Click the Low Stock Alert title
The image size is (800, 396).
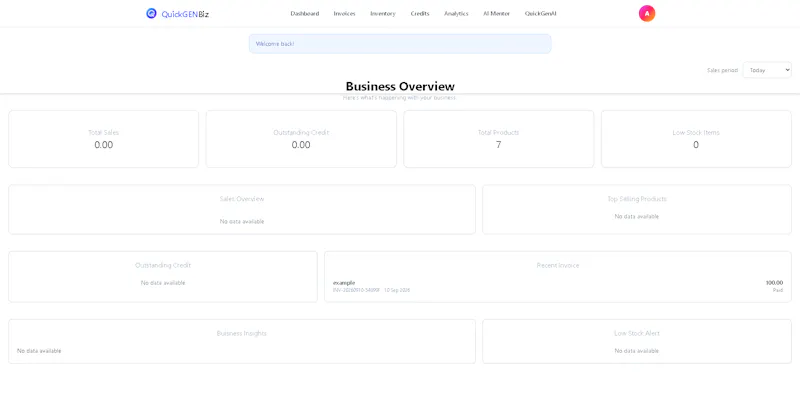point(637,333)
